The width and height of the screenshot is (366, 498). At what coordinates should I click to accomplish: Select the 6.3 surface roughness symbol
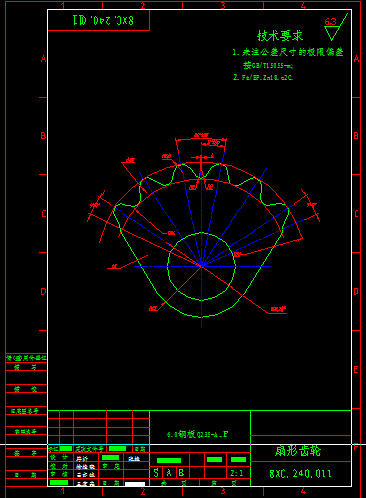point(335,27)
